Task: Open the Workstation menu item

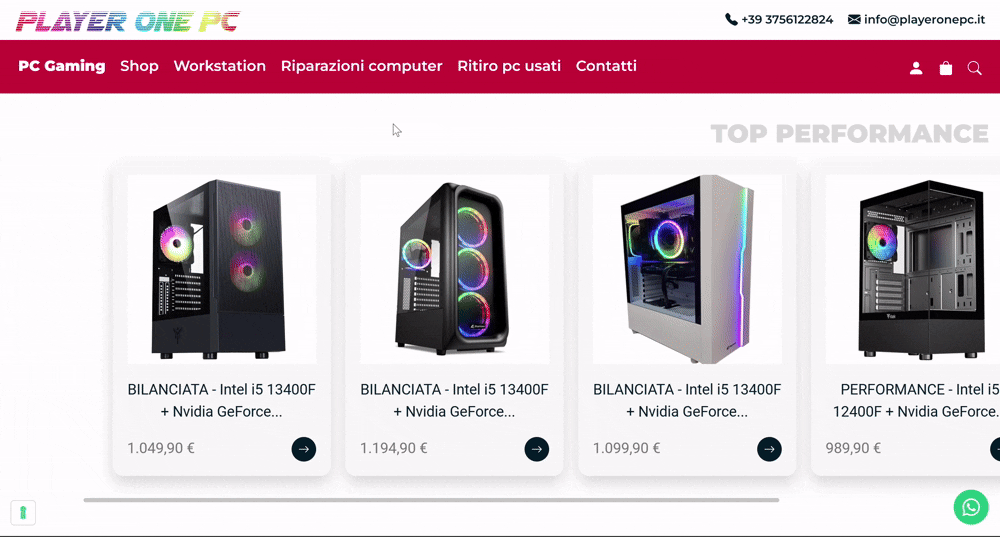Action: pos(219,66)
